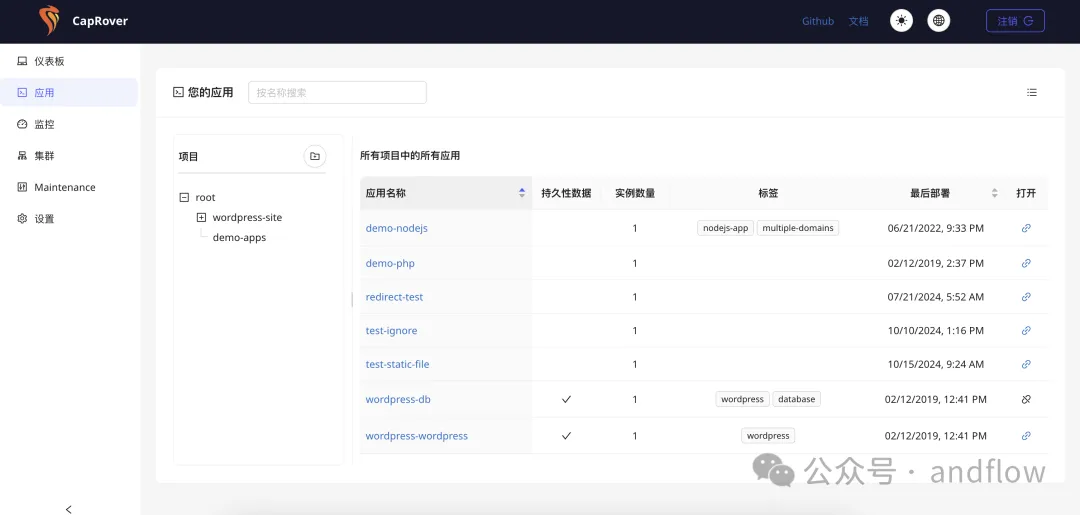Select demo-apps in project tree

(x=239, y=238)
